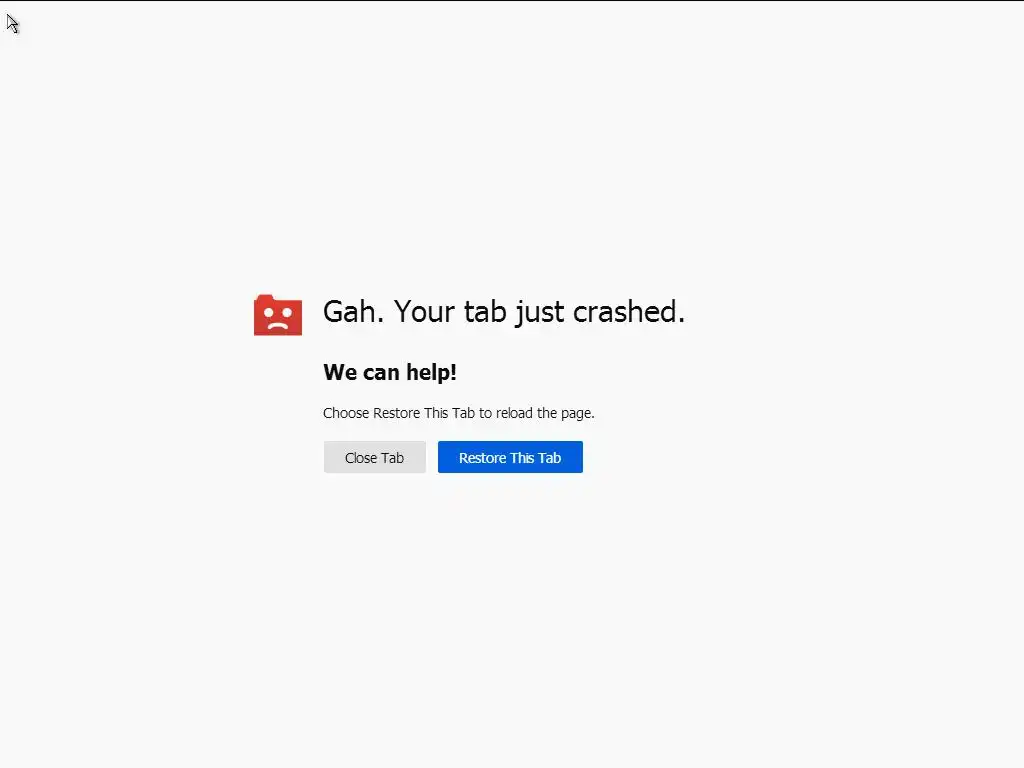Click the word 'help!' in the bold subheading
Viewport: 1024px width, 768px height.
431,372
